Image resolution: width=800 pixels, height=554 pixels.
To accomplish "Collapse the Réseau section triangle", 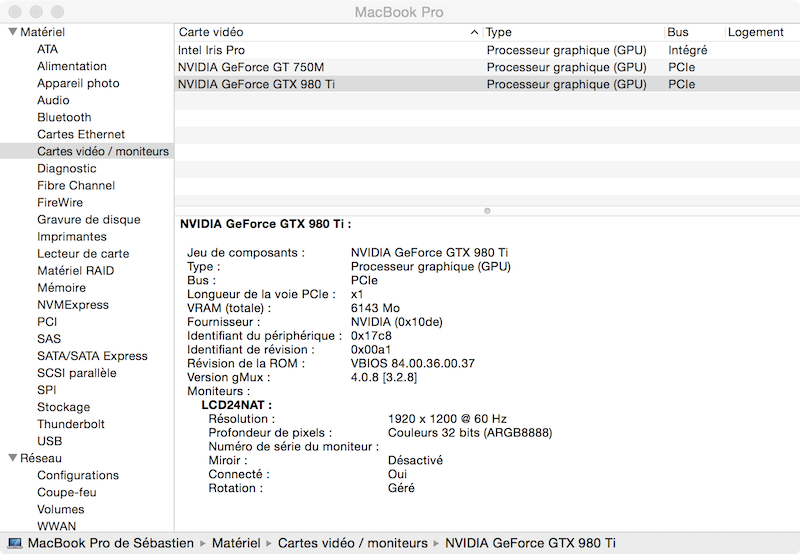I will coord(12,458).
